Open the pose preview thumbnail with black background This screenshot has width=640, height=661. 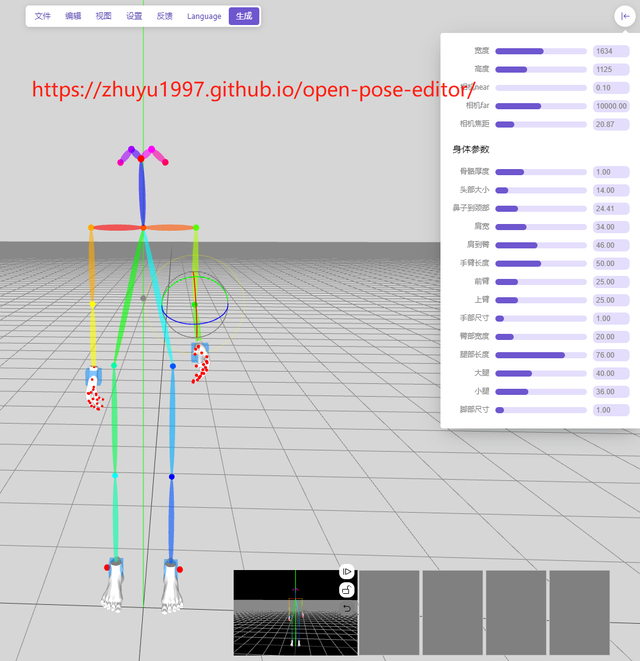(x=295, y=613)
